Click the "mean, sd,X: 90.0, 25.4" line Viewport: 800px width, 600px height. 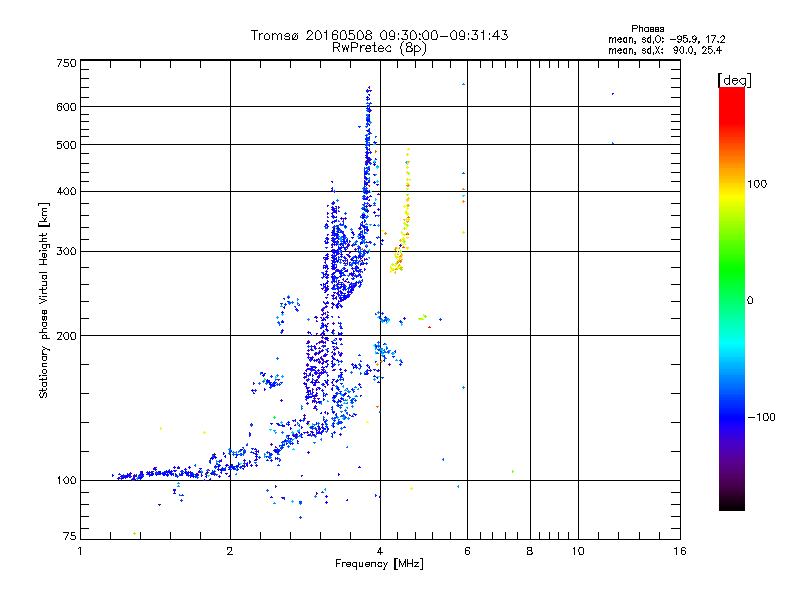click(665, 50)
